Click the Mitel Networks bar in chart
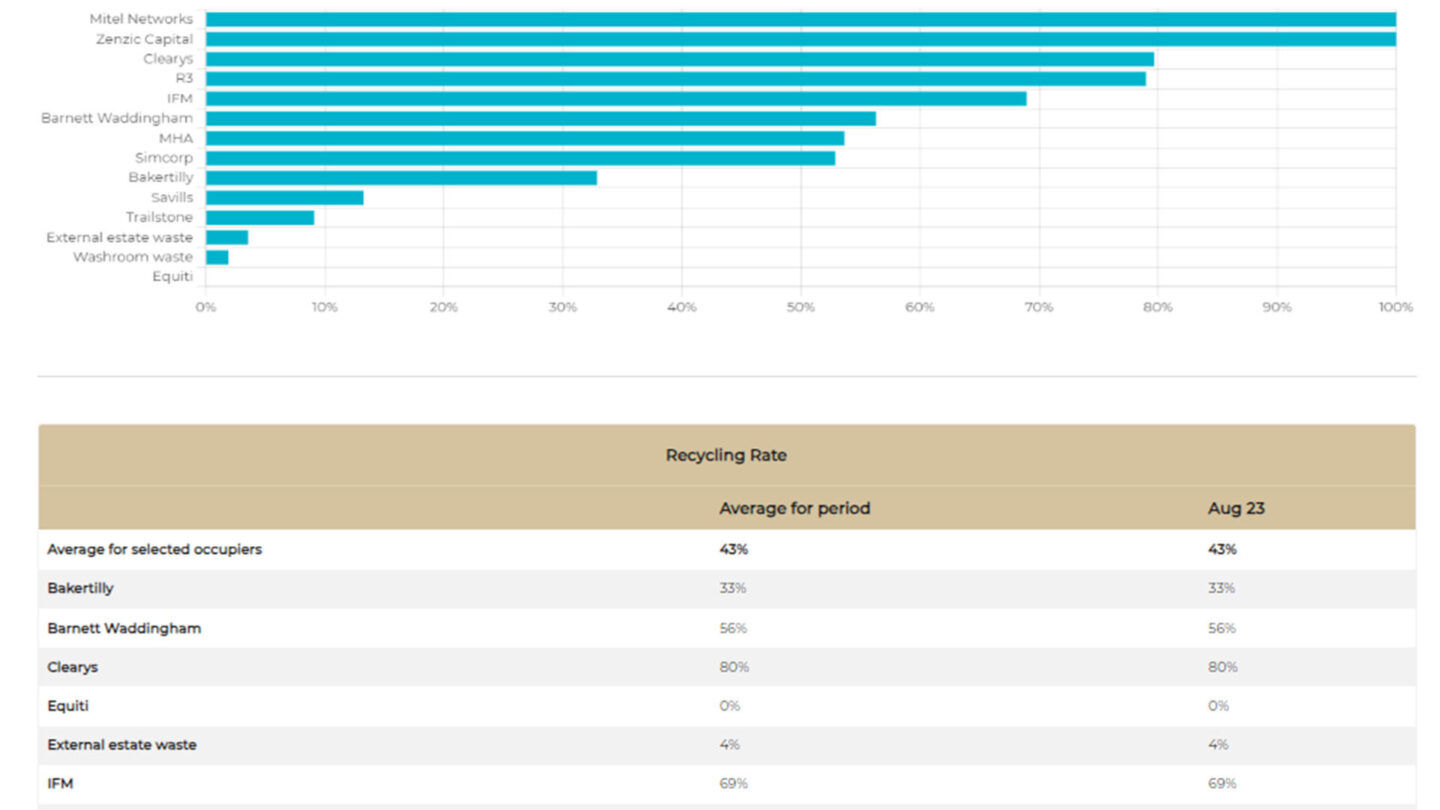1440x810 pixels. [800, 19]
